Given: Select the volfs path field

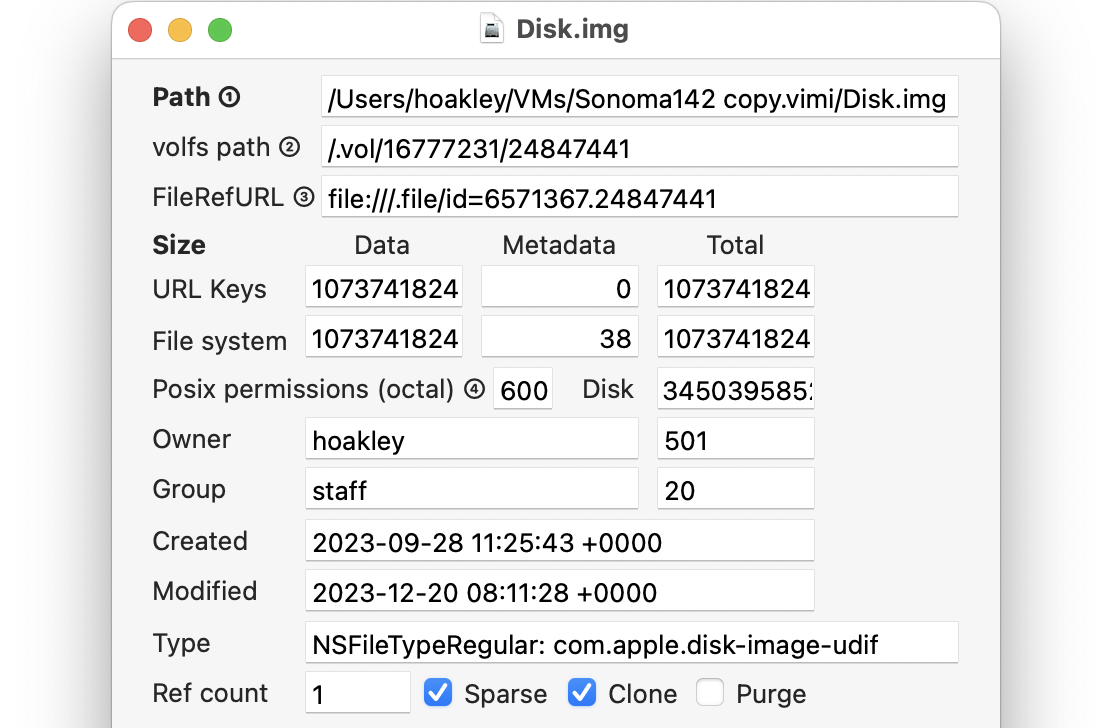Looking at the screenshot, I should tap(640, 147).
